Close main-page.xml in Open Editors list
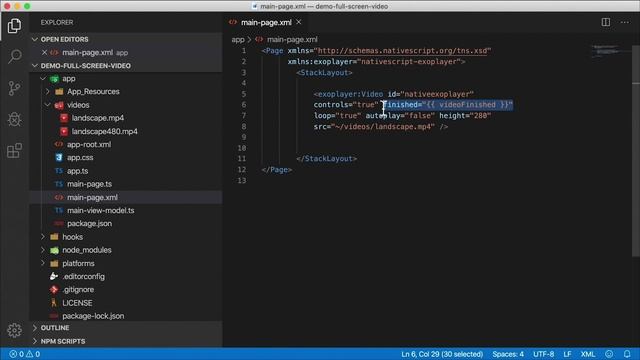Screen dimensions: 640x360 pos(44,53)
